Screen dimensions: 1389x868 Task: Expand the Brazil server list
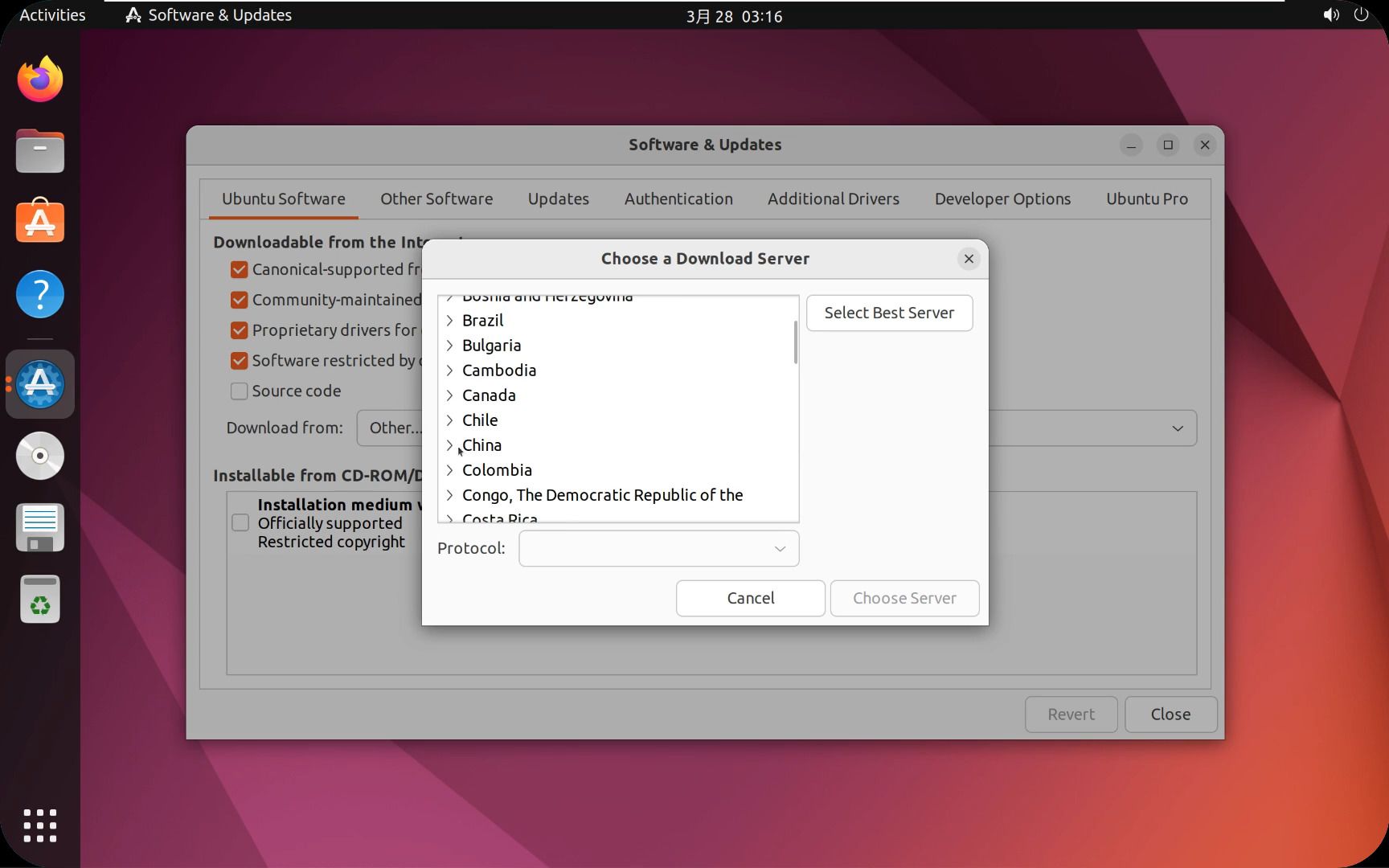click(x=450, y=321)
